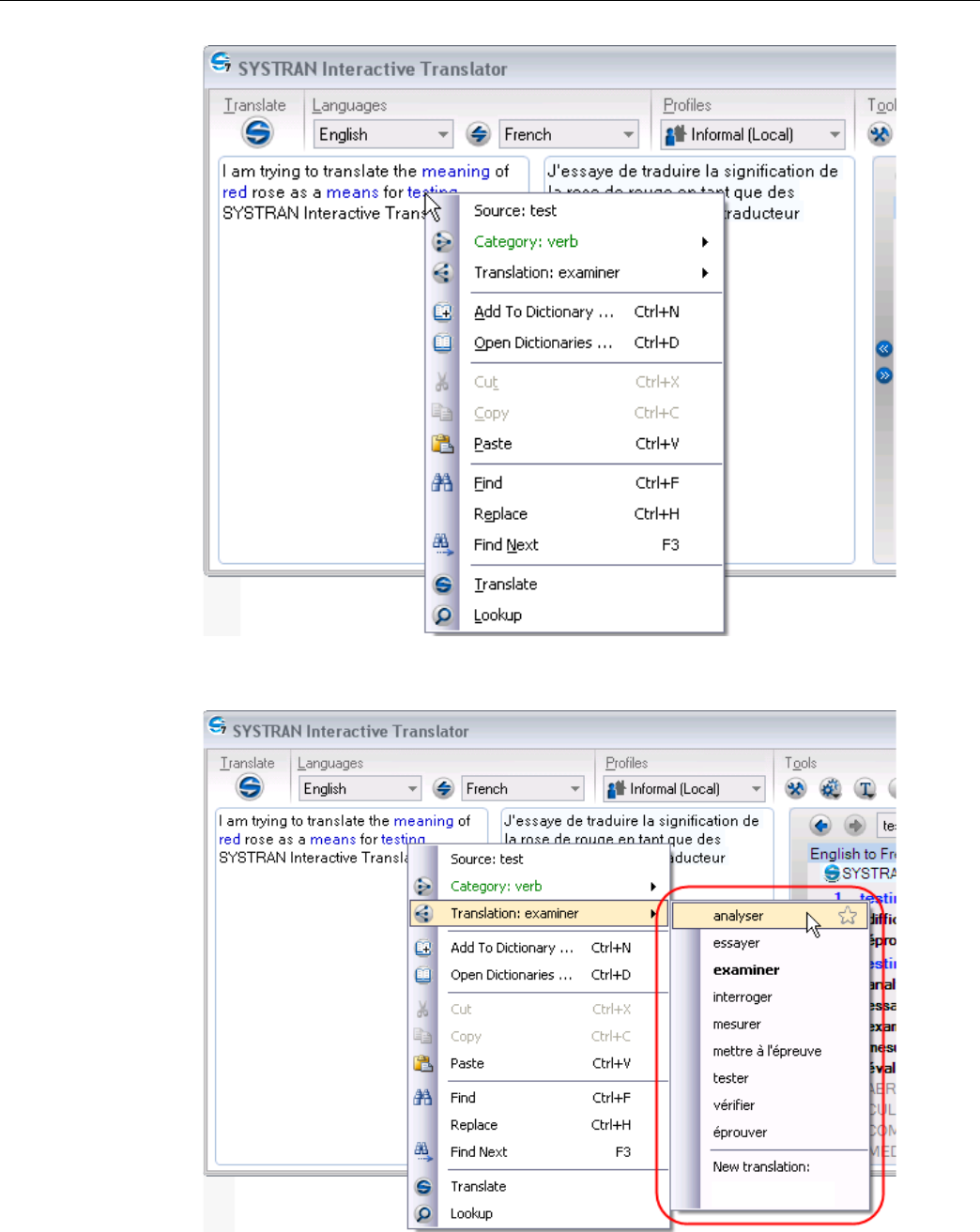This screenshot has width=980, height=1232.
Task: Open English source language dropdown, upper window
Action: (x=383, y=134)
